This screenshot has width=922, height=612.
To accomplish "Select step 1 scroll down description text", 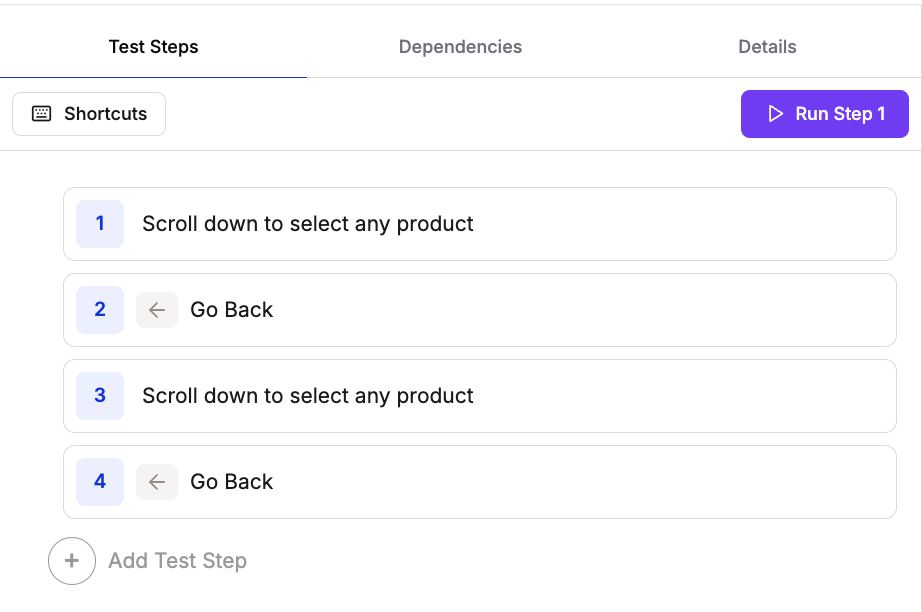I will click(x=308, y=224).
